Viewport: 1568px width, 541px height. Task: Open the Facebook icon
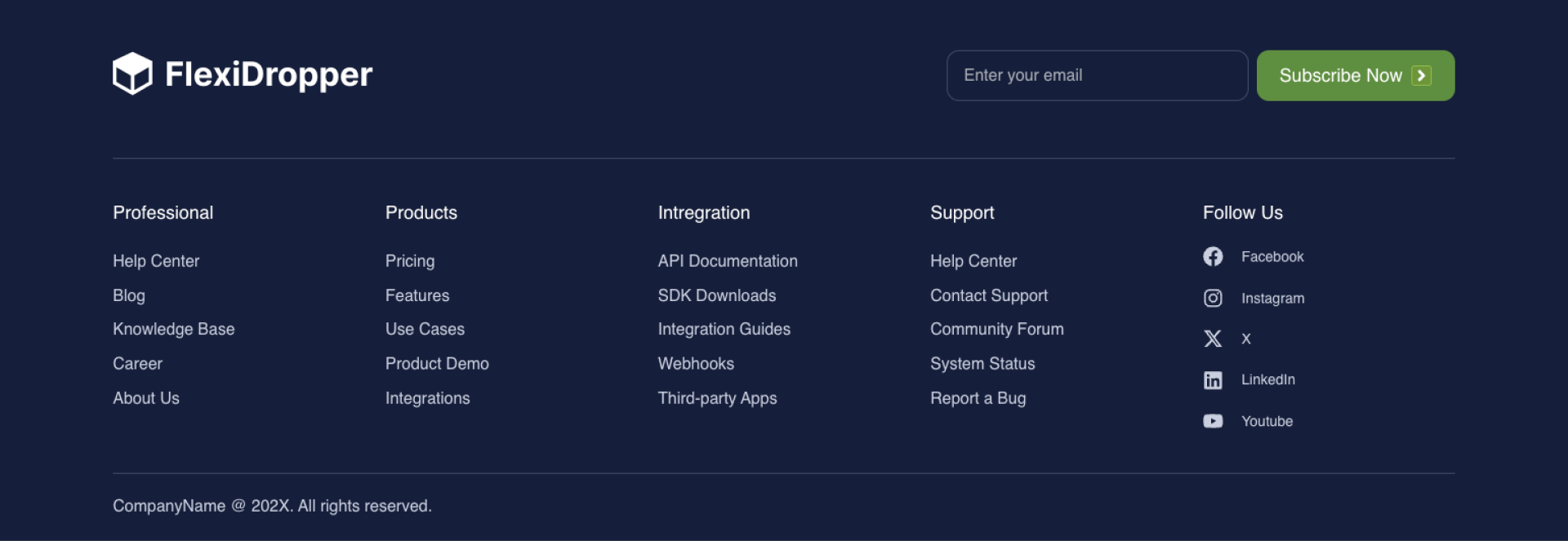(x=1213, y=256)
